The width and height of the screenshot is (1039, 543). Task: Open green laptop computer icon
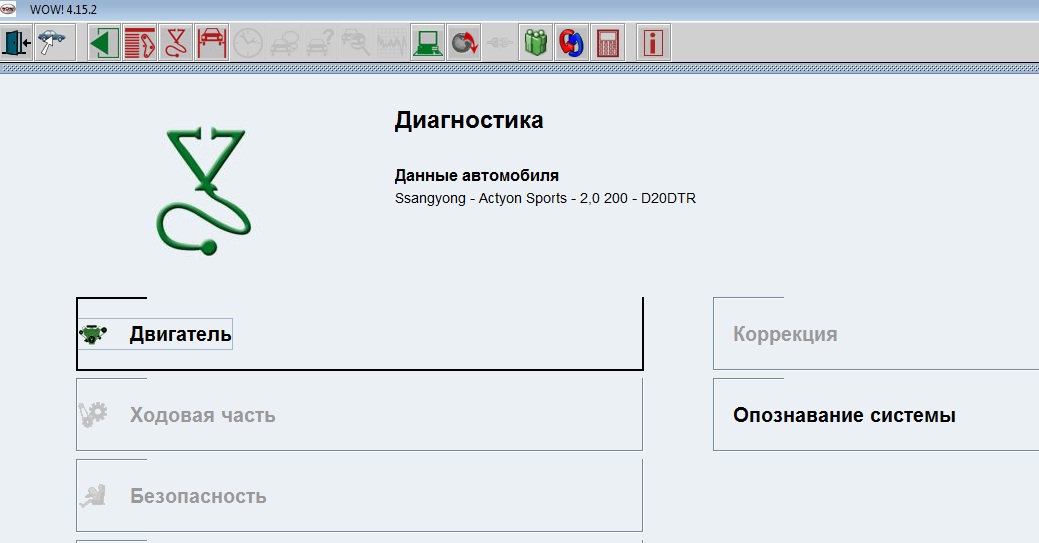pyautogui.click(x=427, y=43)
